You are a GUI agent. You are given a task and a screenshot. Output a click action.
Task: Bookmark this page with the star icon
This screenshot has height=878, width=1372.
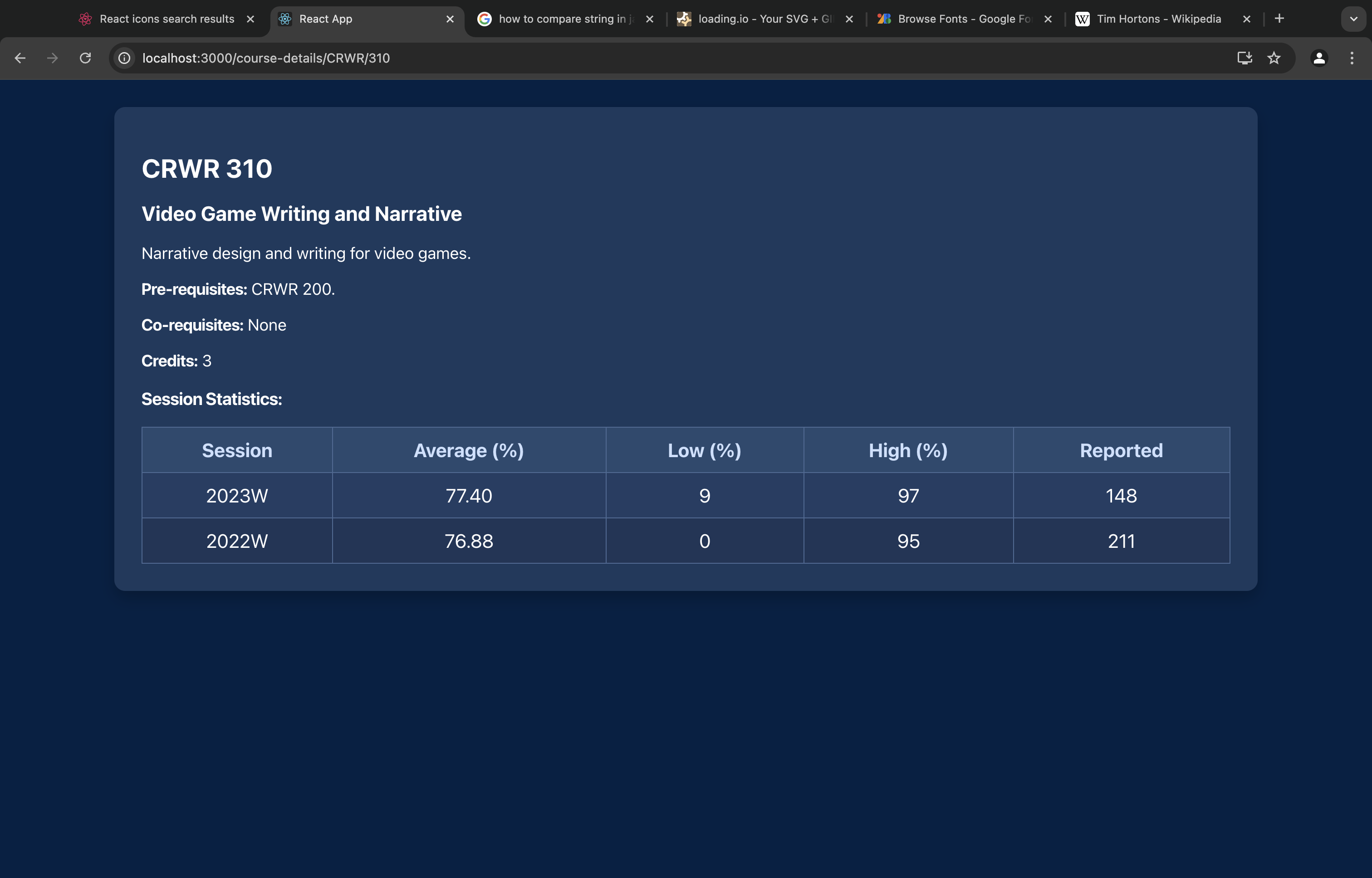1274,58
